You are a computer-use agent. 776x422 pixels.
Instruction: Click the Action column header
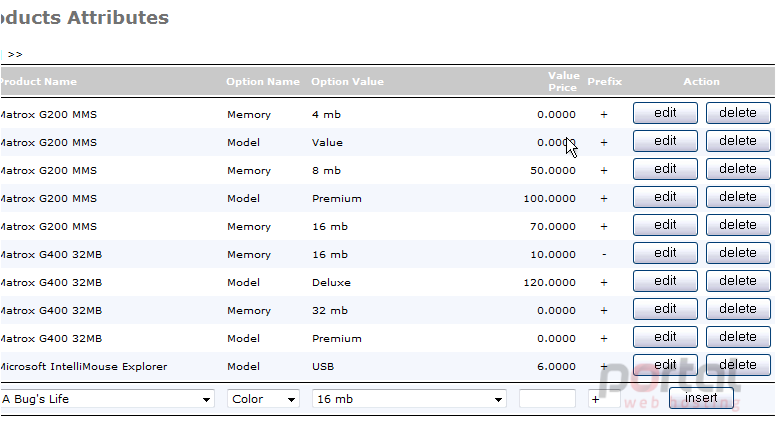tap(701, 82)
